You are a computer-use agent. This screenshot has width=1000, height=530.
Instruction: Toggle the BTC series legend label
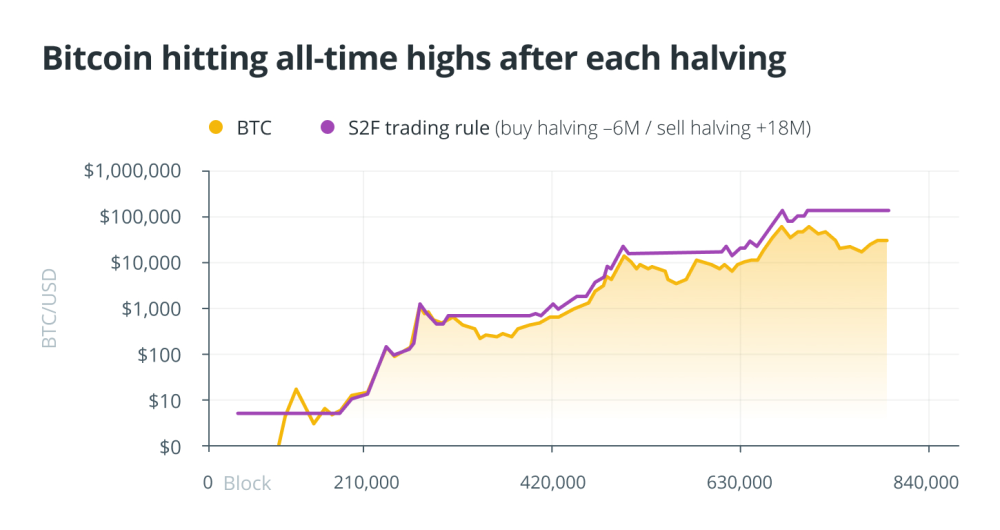(x=254, y=127)
